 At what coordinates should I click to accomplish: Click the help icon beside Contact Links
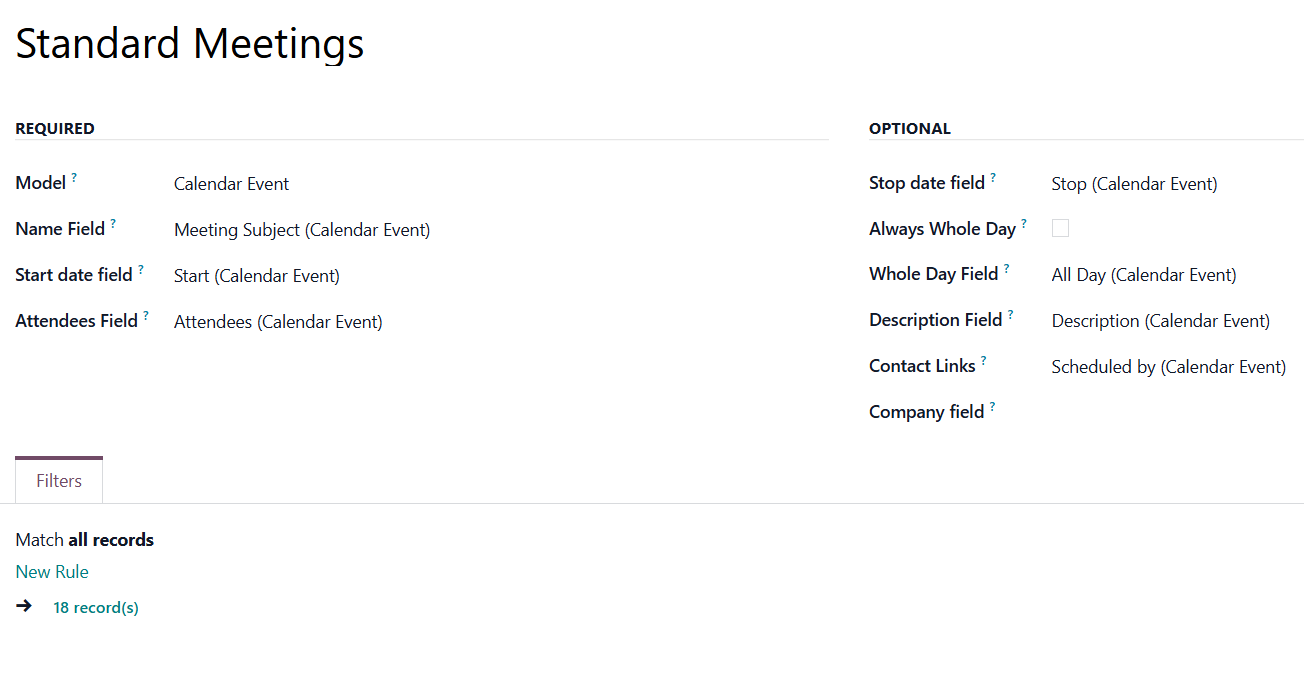tap(984, 361)
